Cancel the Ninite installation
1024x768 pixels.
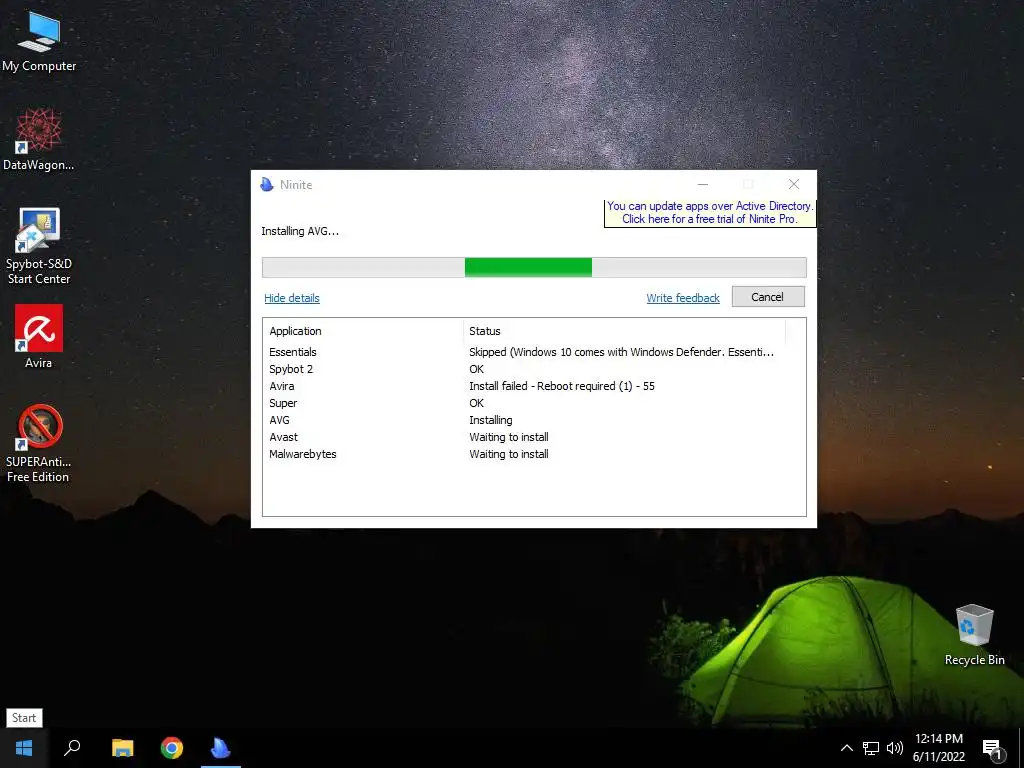tap(768, 297)
